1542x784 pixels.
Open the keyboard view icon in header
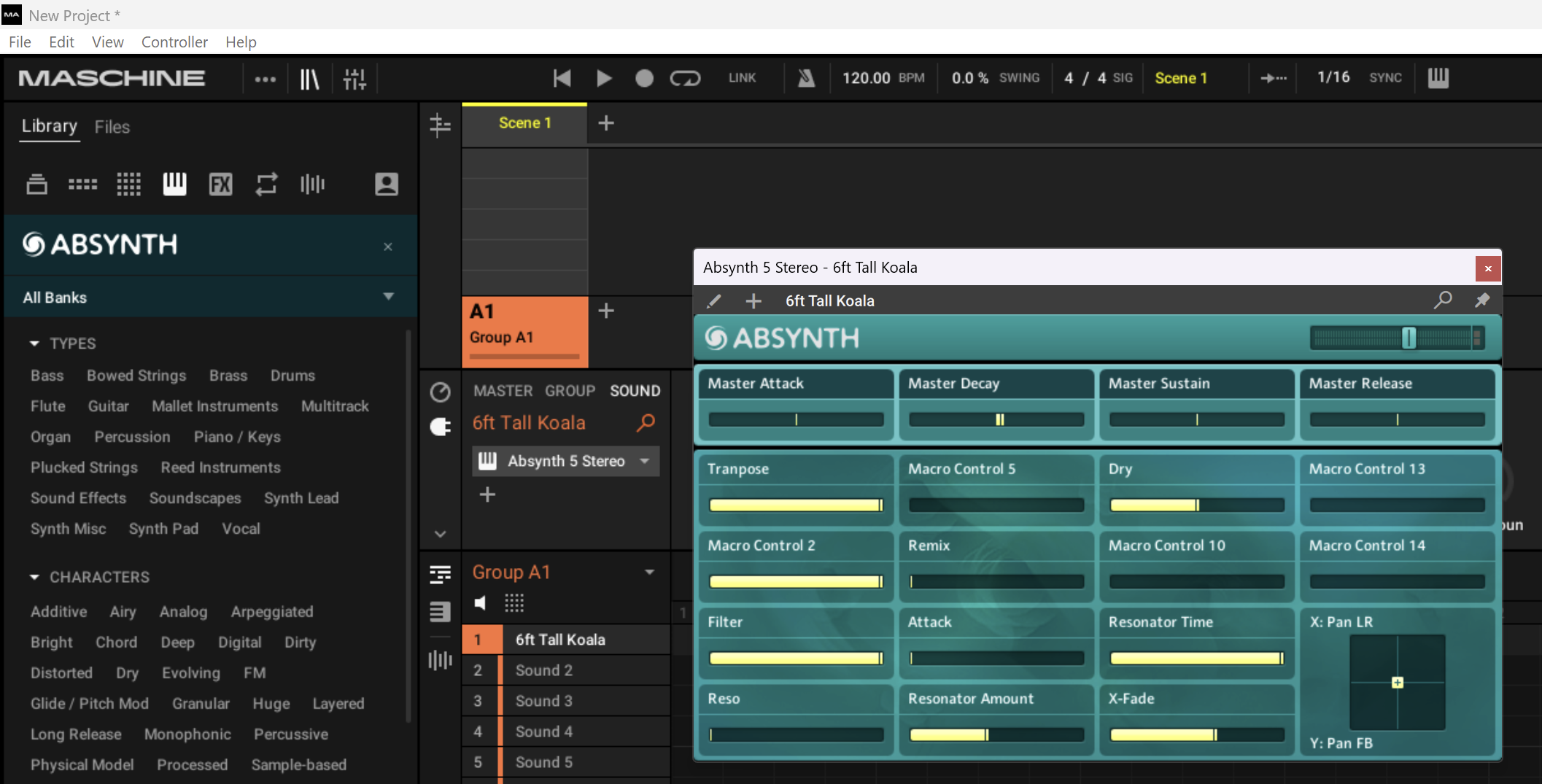tap(1438, 78)
